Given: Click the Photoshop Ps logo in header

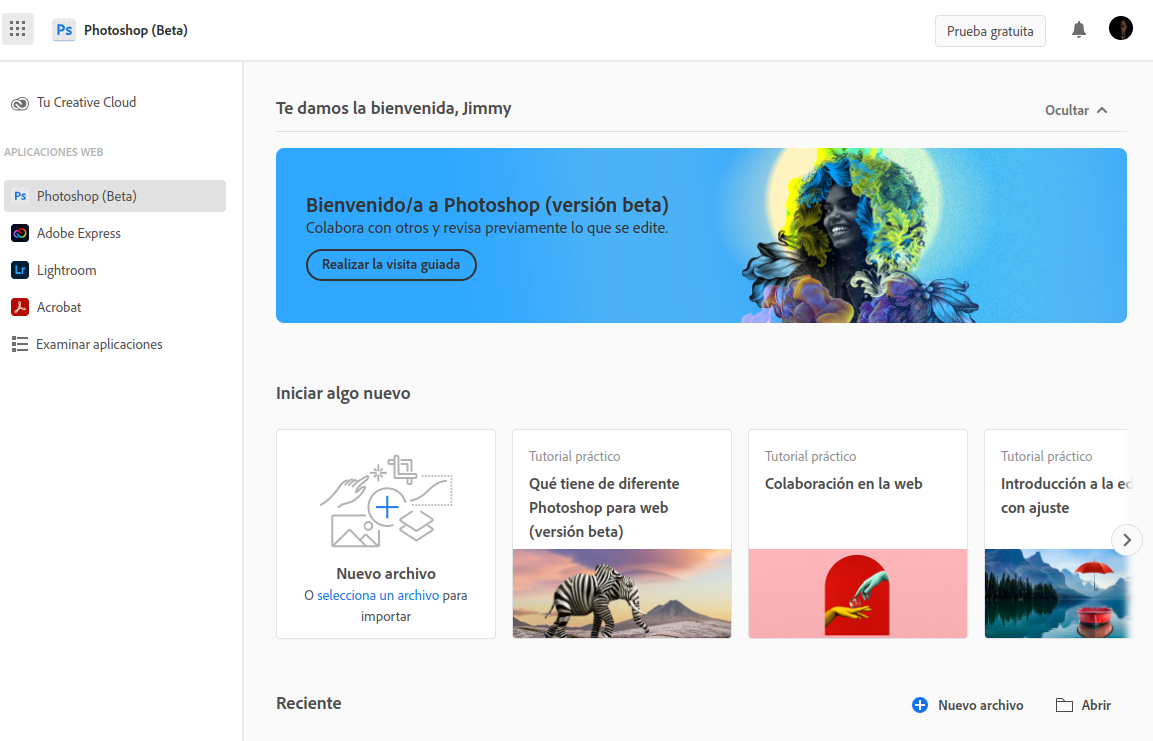Looking at the screenshot, I should coord(64,30).
